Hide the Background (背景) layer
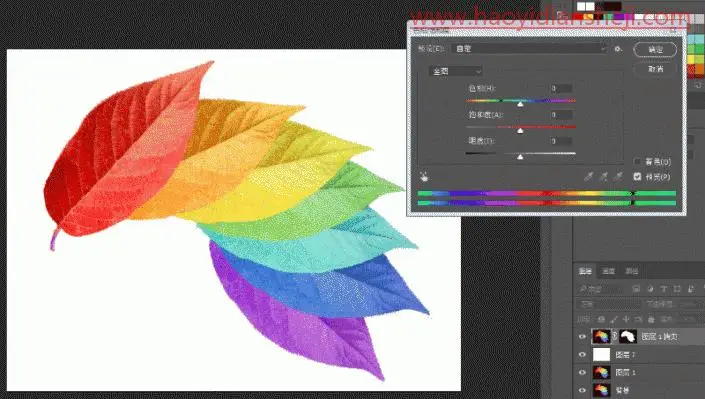The image size is (705, 399). [582, 390]
